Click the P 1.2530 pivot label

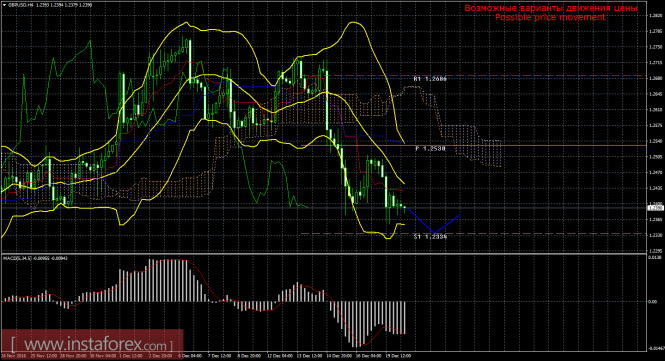(430, 148)
